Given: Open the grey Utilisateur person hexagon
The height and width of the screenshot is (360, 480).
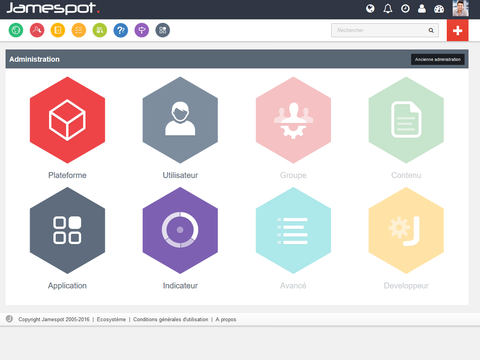Looking at the screenshot, I should (180, 120).
